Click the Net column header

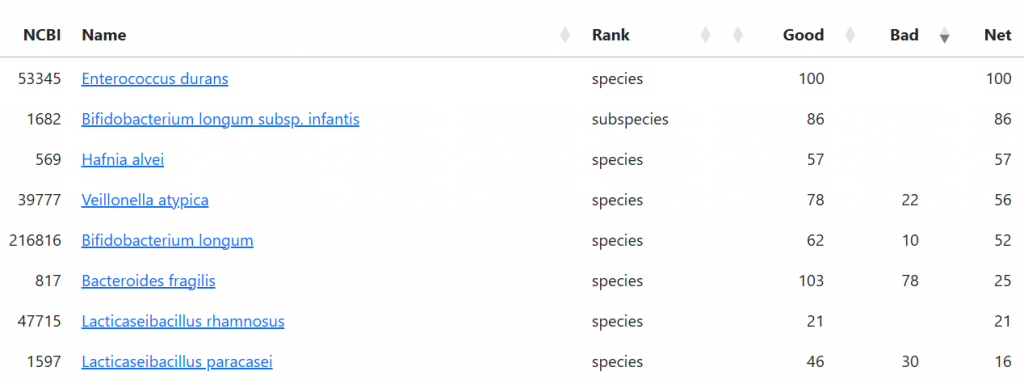pos(997,35)
